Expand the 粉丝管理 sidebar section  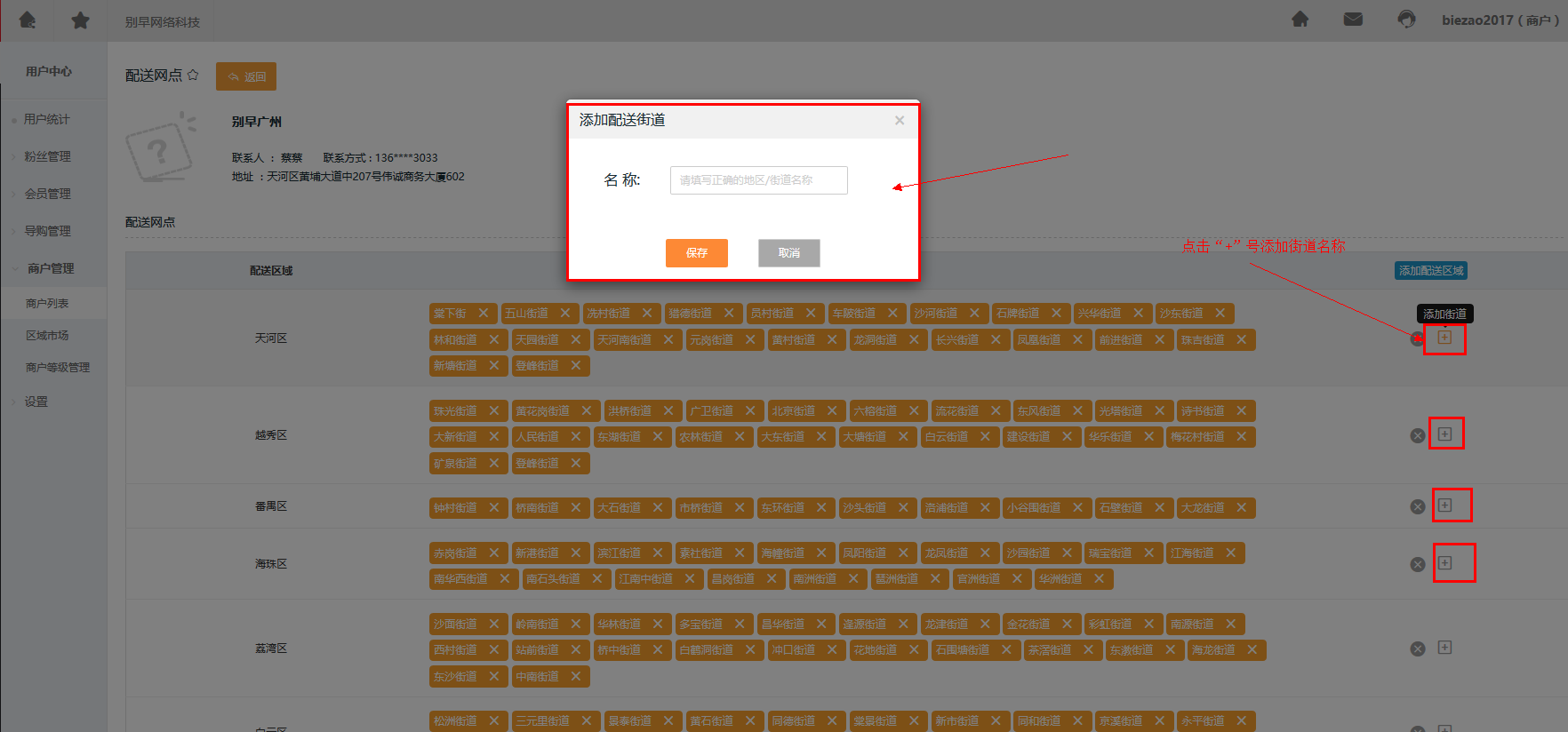point(47,156)
